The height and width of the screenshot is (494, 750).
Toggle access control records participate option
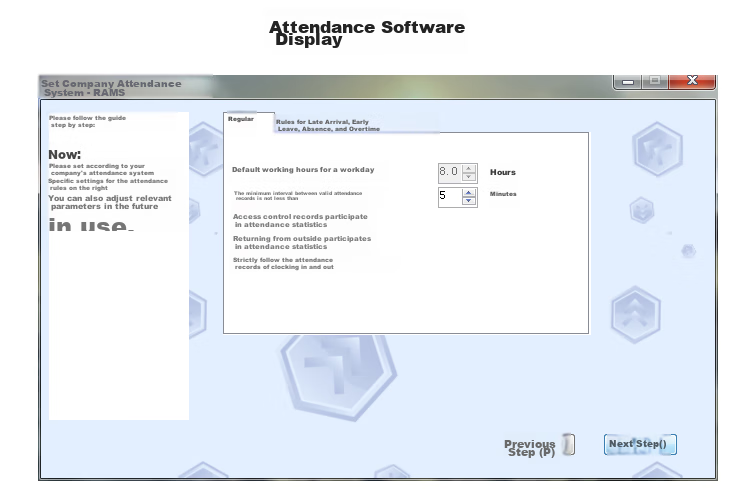(x=300, y=220)
